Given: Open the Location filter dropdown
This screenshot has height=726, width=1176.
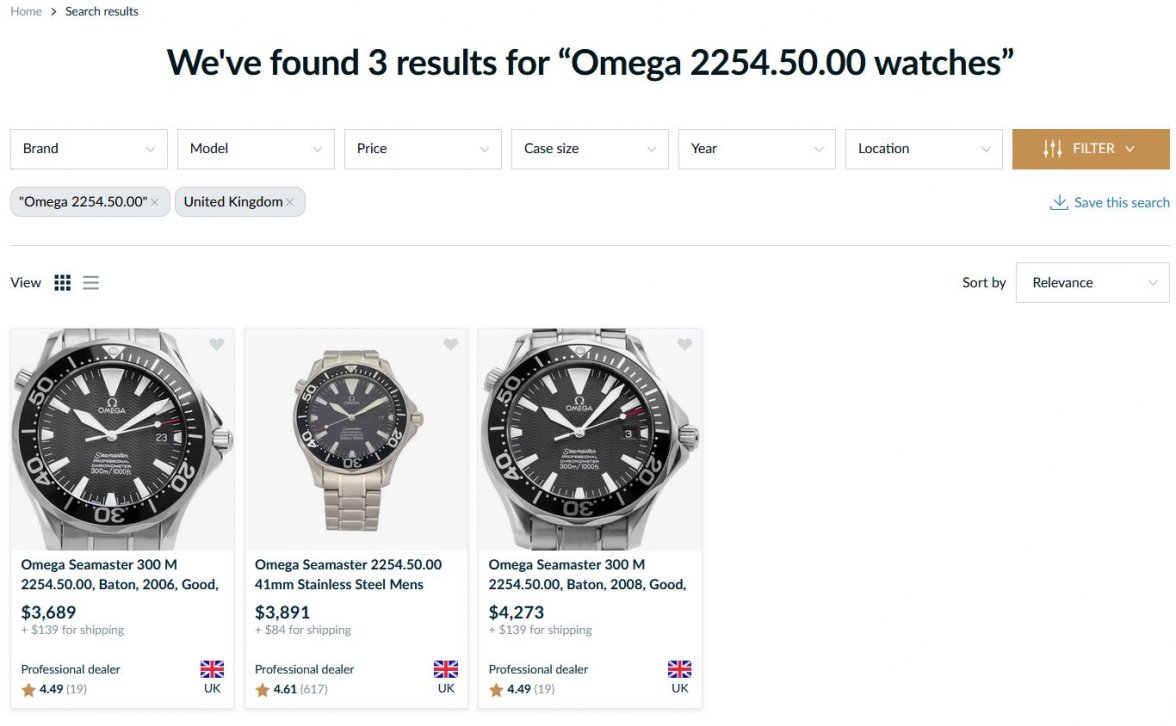Looking at the screenshot, I should click(x=924, y=149).
